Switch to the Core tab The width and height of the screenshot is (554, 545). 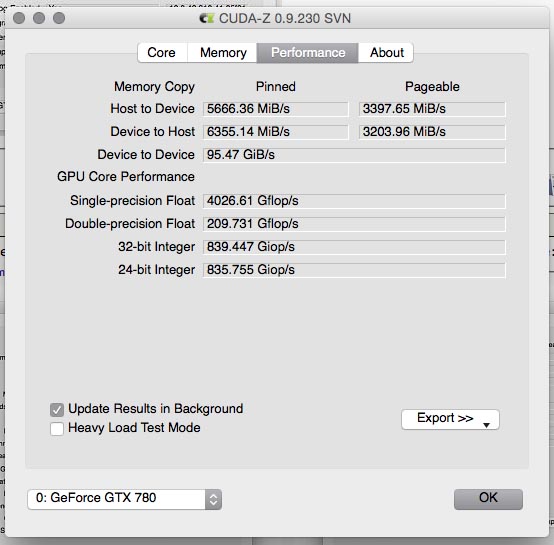point(162,53)
